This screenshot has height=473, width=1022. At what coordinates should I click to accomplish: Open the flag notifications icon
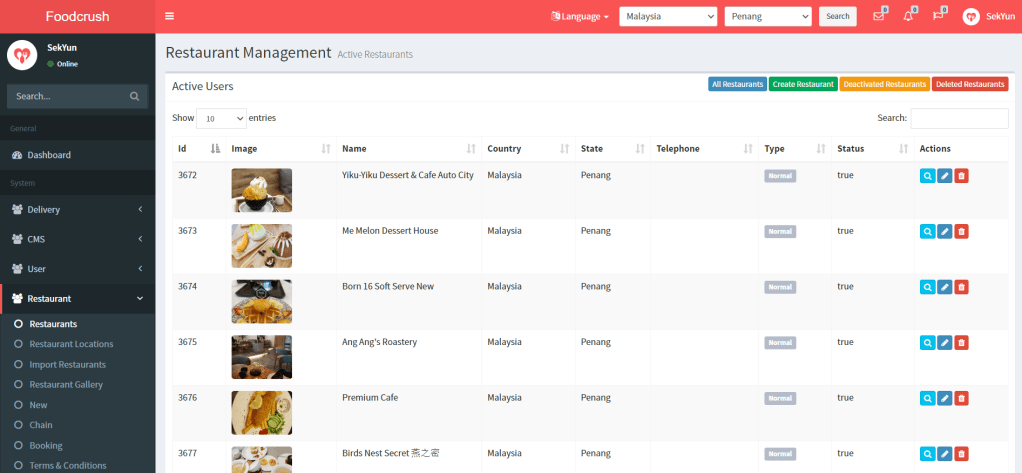point(937,16)
